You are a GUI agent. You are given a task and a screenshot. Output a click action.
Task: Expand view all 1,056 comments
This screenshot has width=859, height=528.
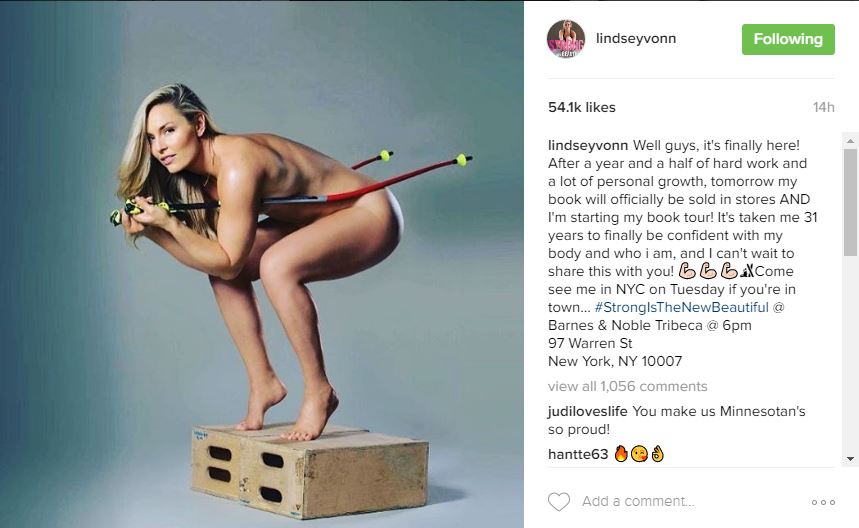(x=627, y=386)
